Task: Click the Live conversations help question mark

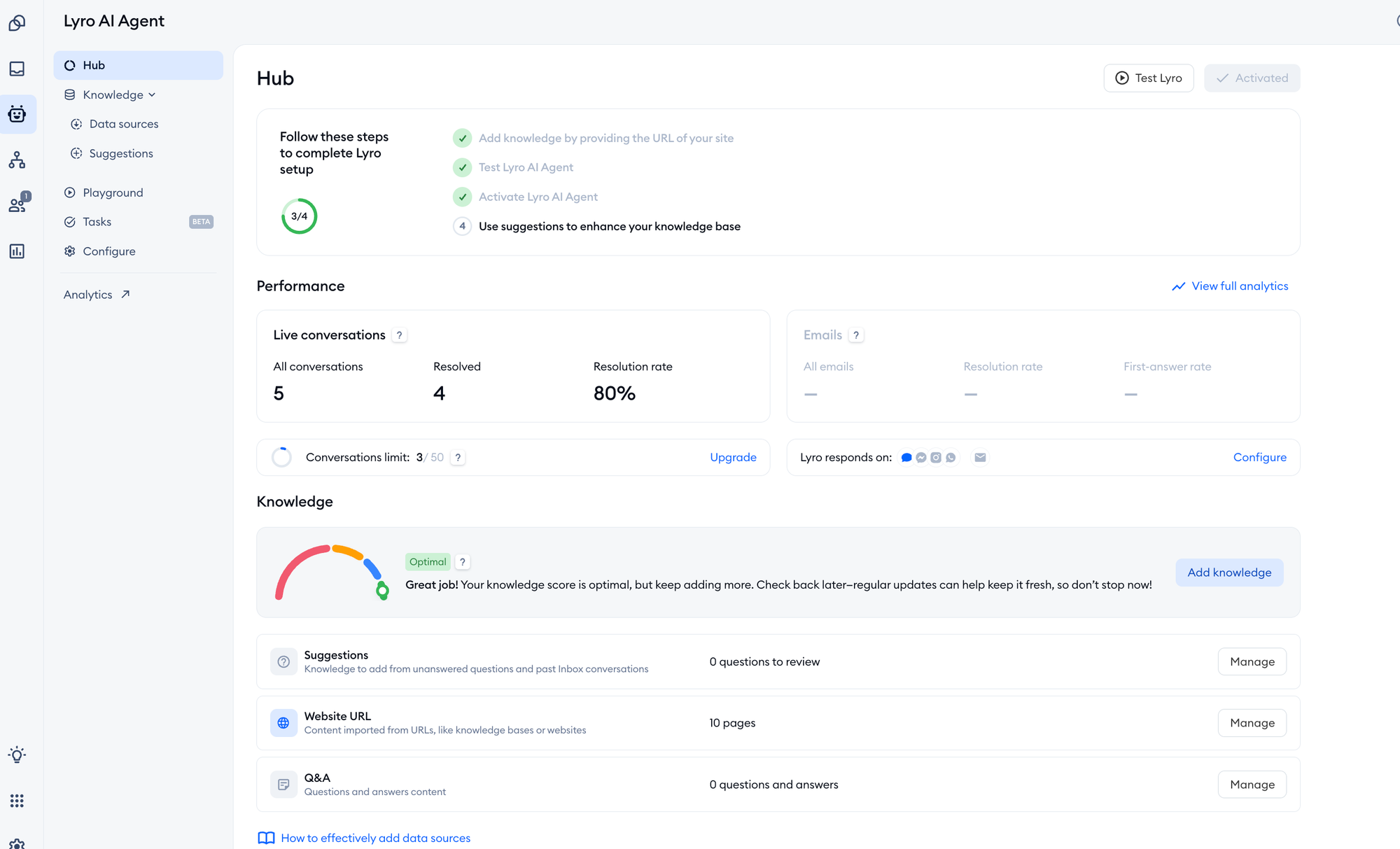Action: 400,335
